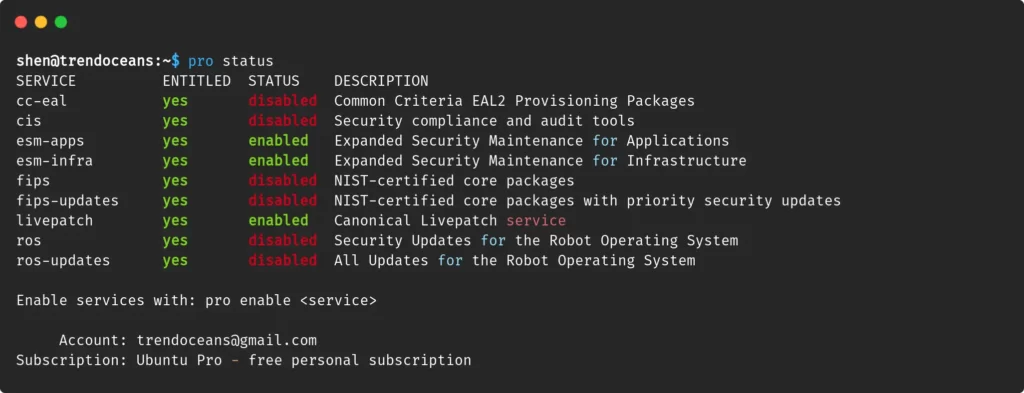Click the ENTITLED column header

[197, 81]
